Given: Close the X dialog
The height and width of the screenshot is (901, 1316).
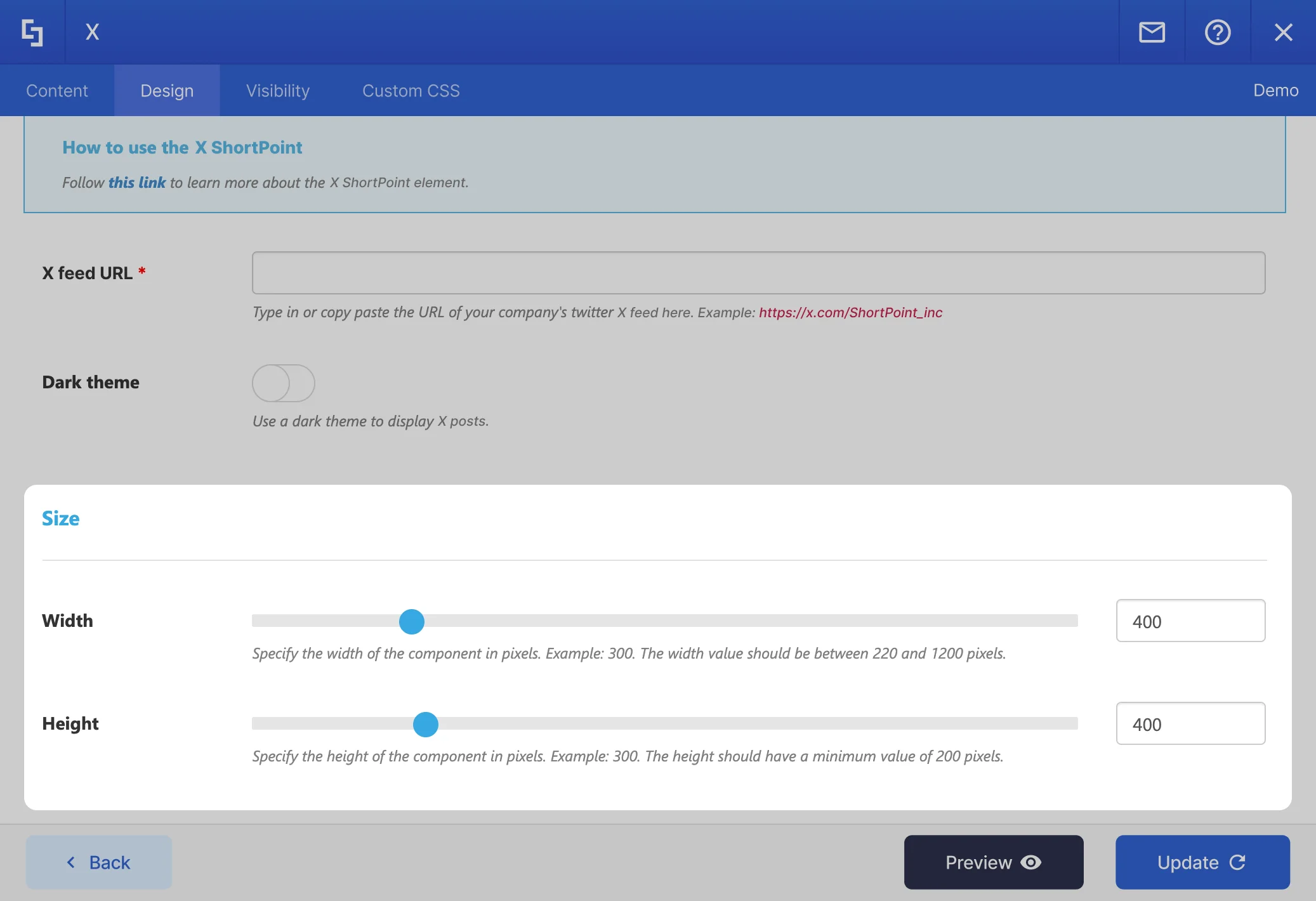Looking at the screenshot, I should [1283, 32].
